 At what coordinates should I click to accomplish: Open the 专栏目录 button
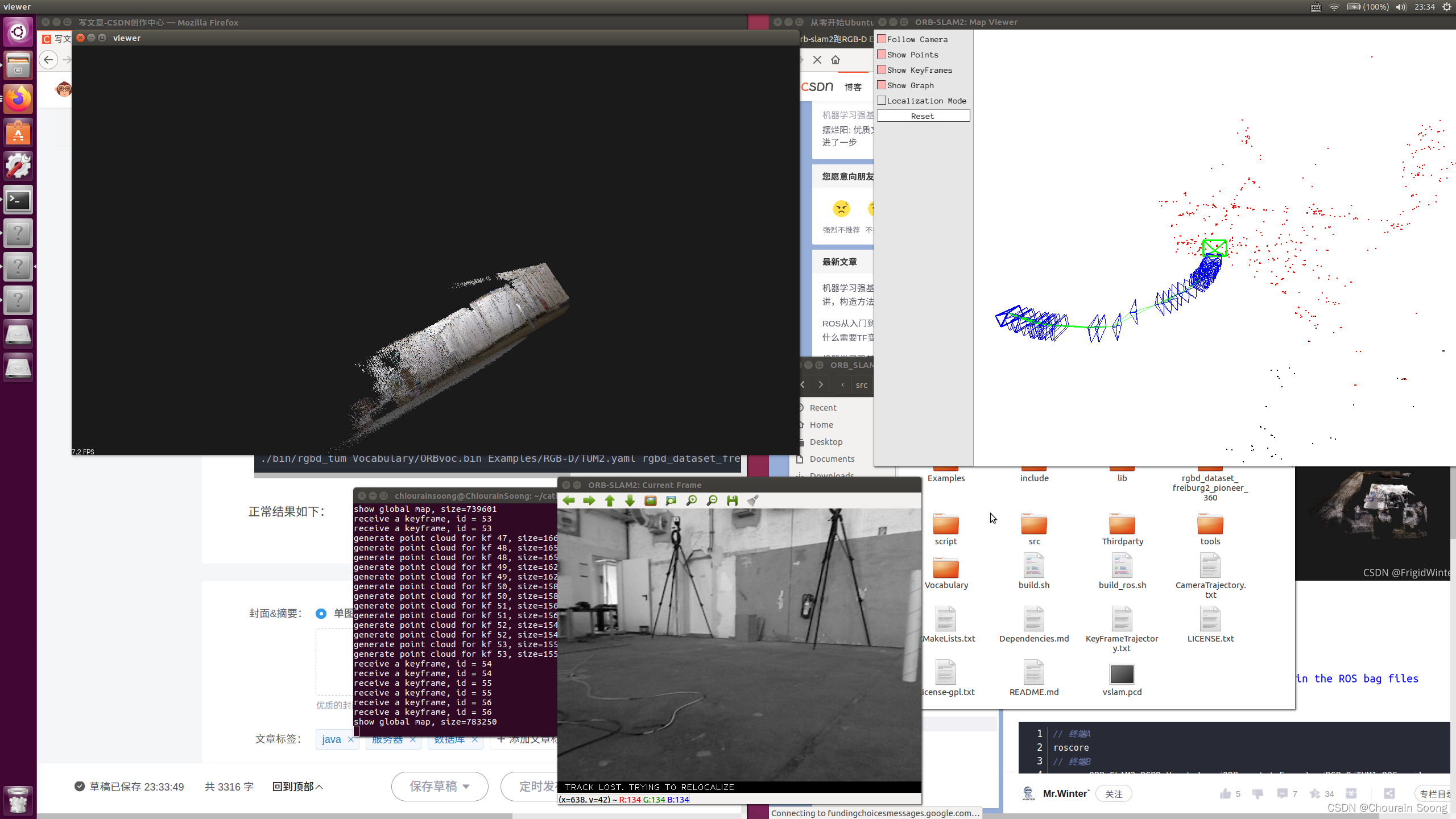(1435, 794)
